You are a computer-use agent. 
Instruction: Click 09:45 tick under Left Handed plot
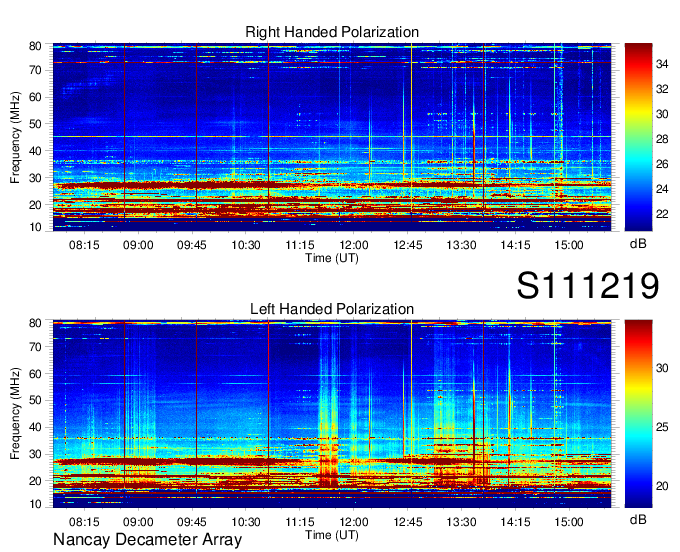point(192,522)
